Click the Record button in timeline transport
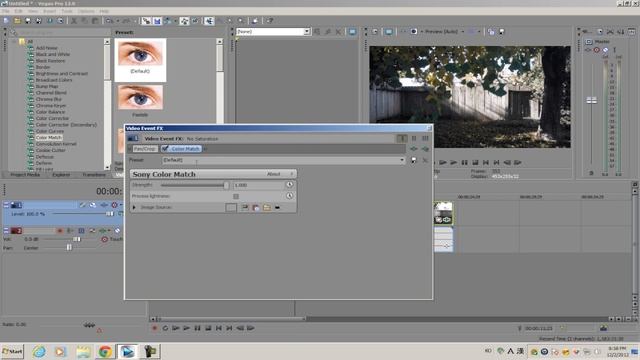This screenshot has height=360, width=640. pos(155,328)
